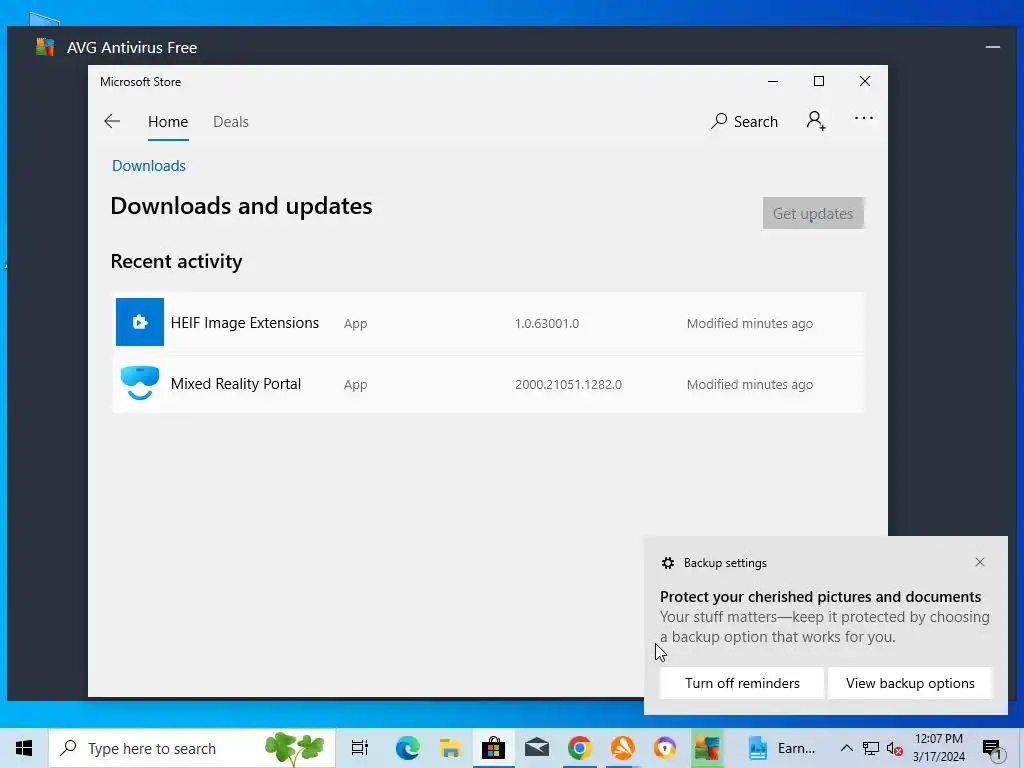Open the Earn... taskbar item
Viewport: 1024px width, 768px height.
click(782, 748)
